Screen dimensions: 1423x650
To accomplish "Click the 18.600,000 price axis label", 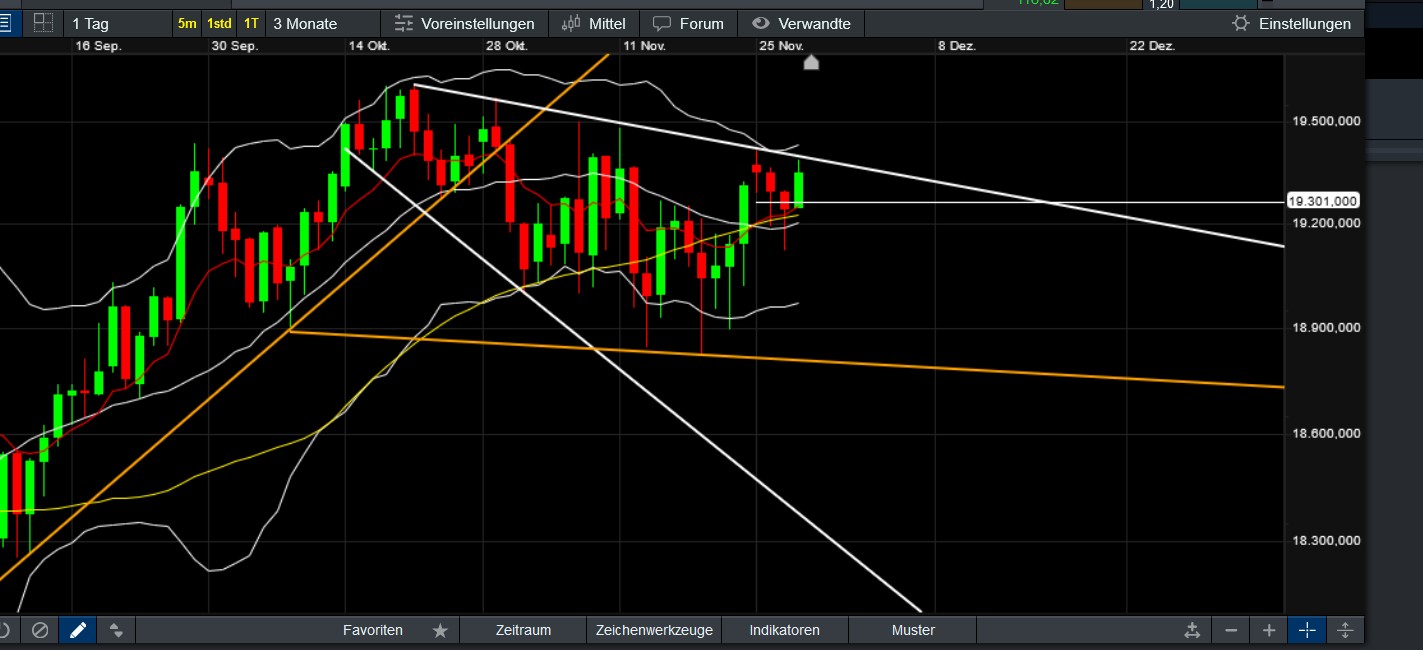I will 1326,434.
